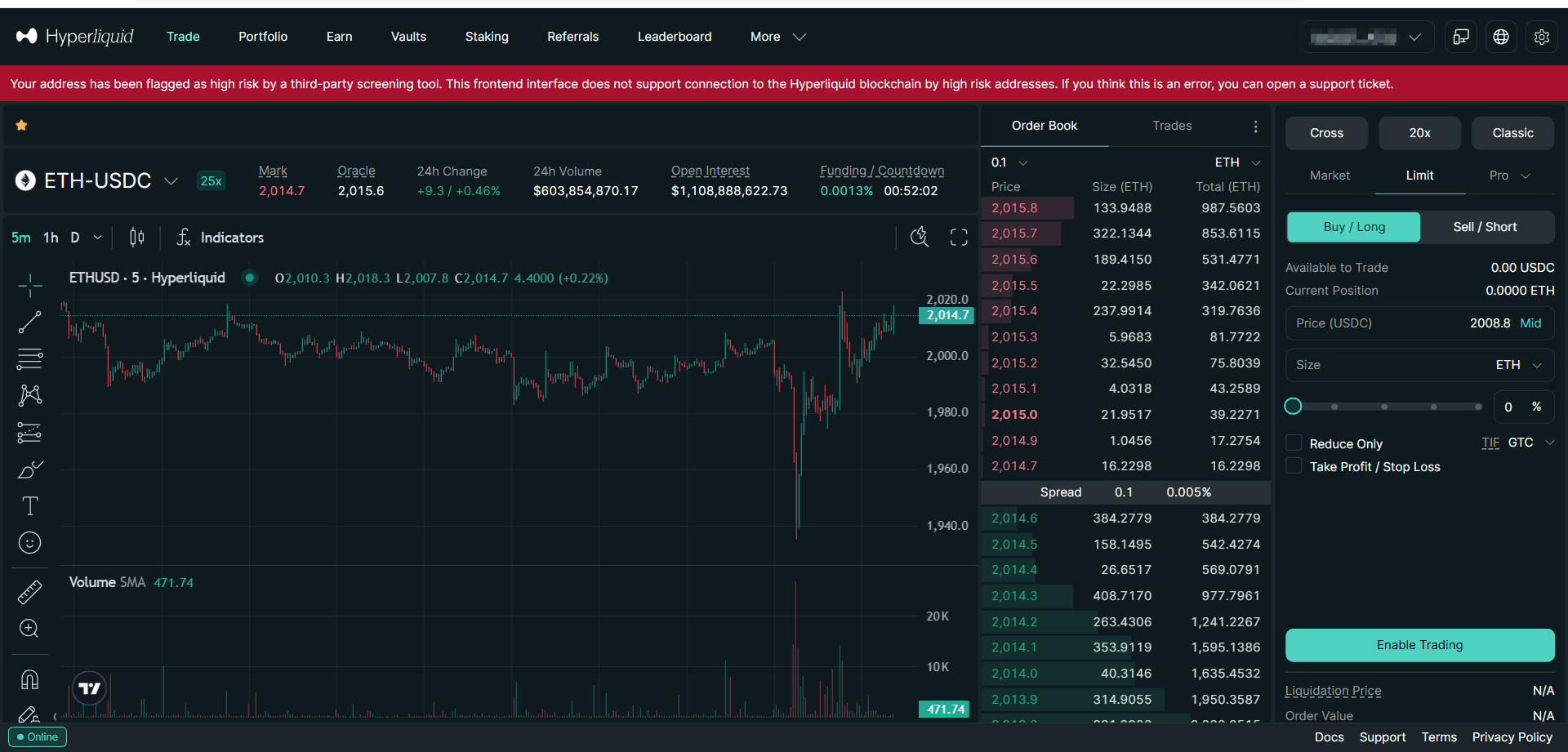Select the crosshair cursor tool

pos(30,285)
